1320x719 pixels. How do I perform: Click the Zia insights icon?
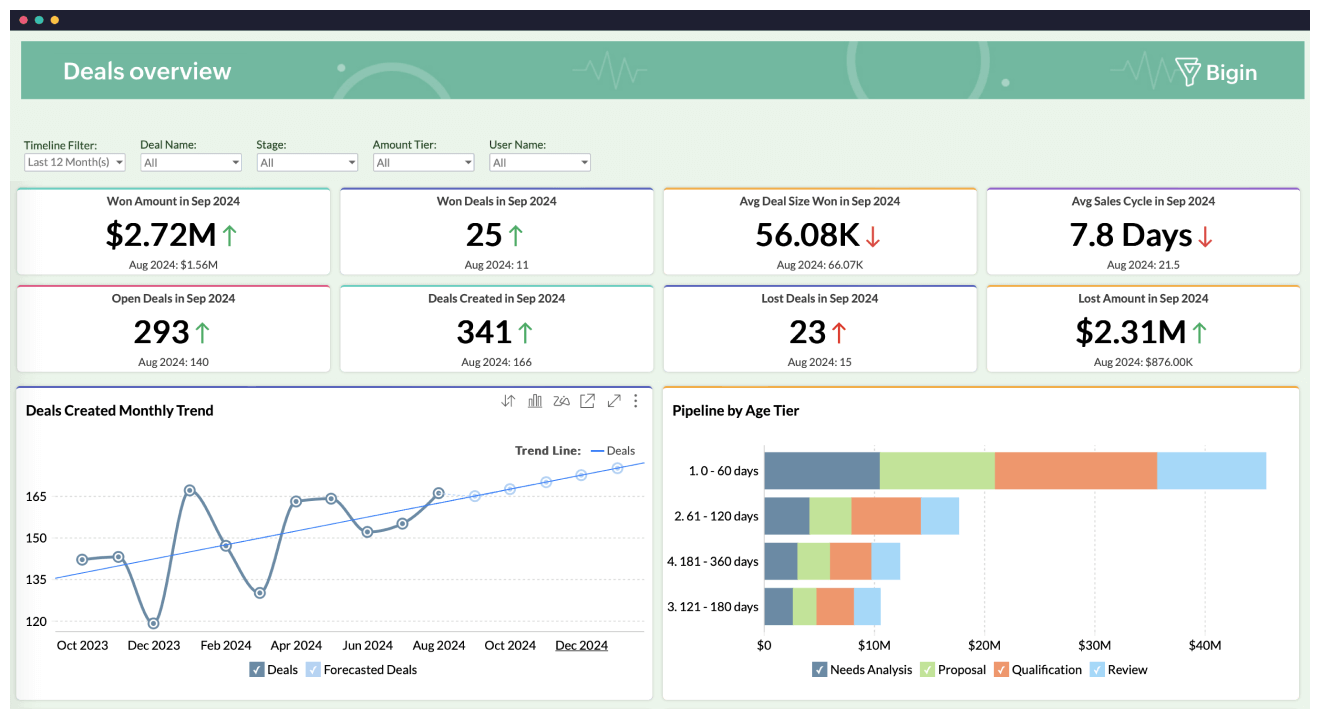click(x=561, y=401)
